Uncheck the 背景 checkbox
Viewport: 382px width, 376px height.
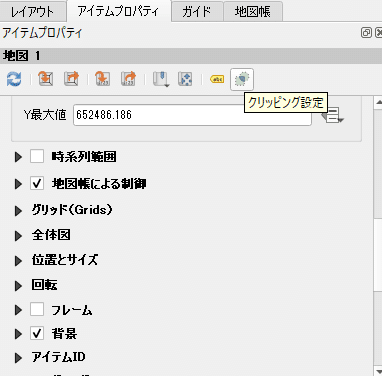tap(37, 333)
